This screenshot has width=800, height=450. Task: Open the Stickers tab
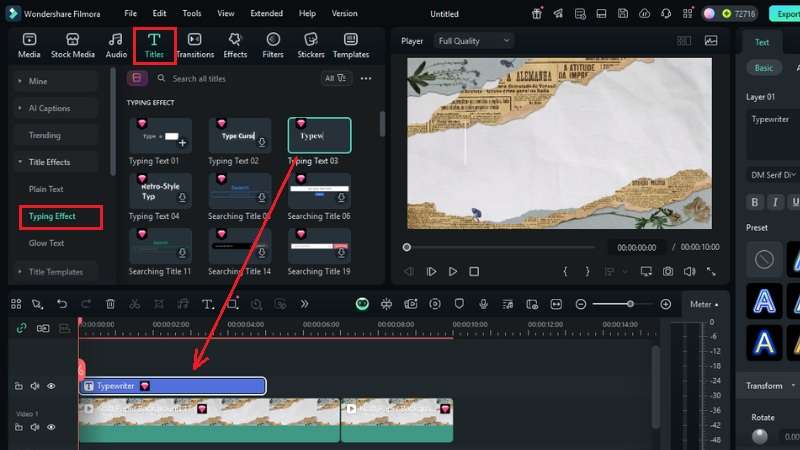[311, 45]
